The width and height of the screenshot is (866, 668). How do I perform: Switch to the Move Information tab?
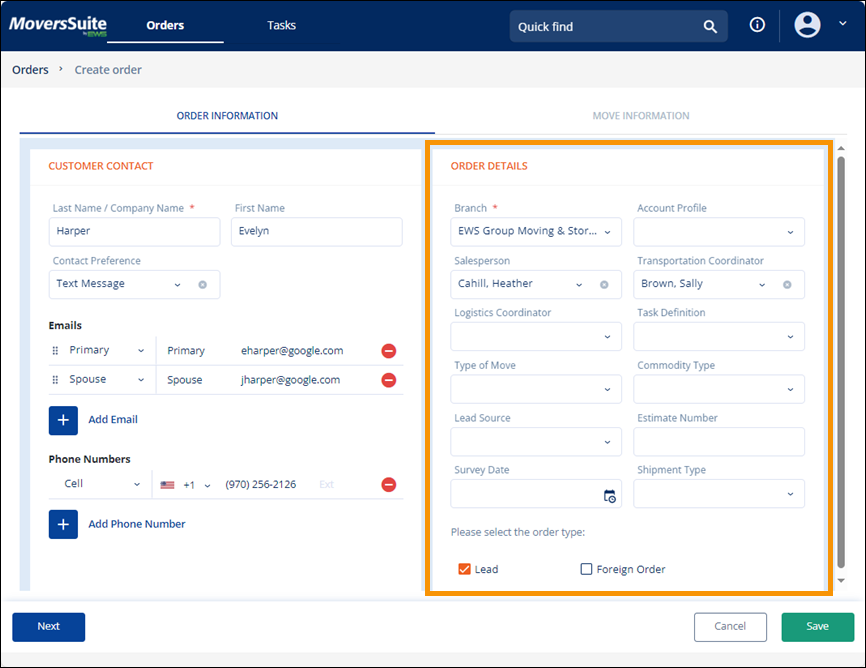tap(640, 116)
